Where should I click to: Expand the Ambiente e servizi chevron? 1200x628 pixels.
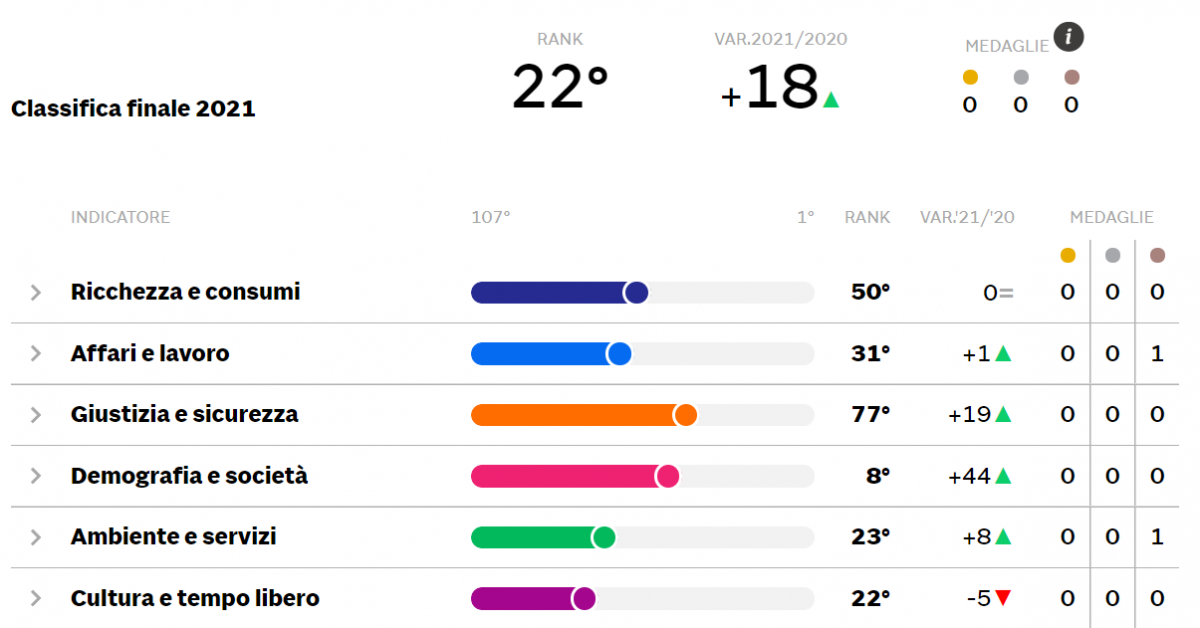[36, 538]
